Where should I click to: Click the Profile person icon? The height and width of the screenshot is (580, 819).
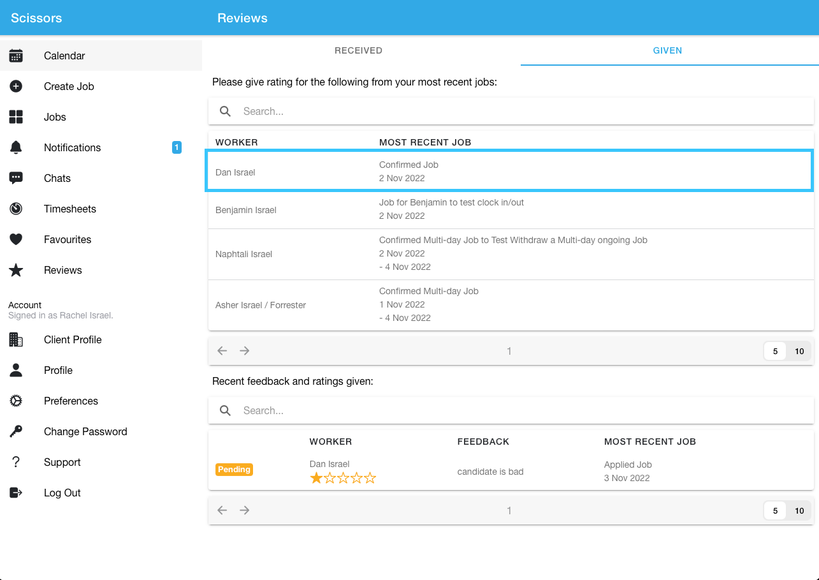(16, 370)
